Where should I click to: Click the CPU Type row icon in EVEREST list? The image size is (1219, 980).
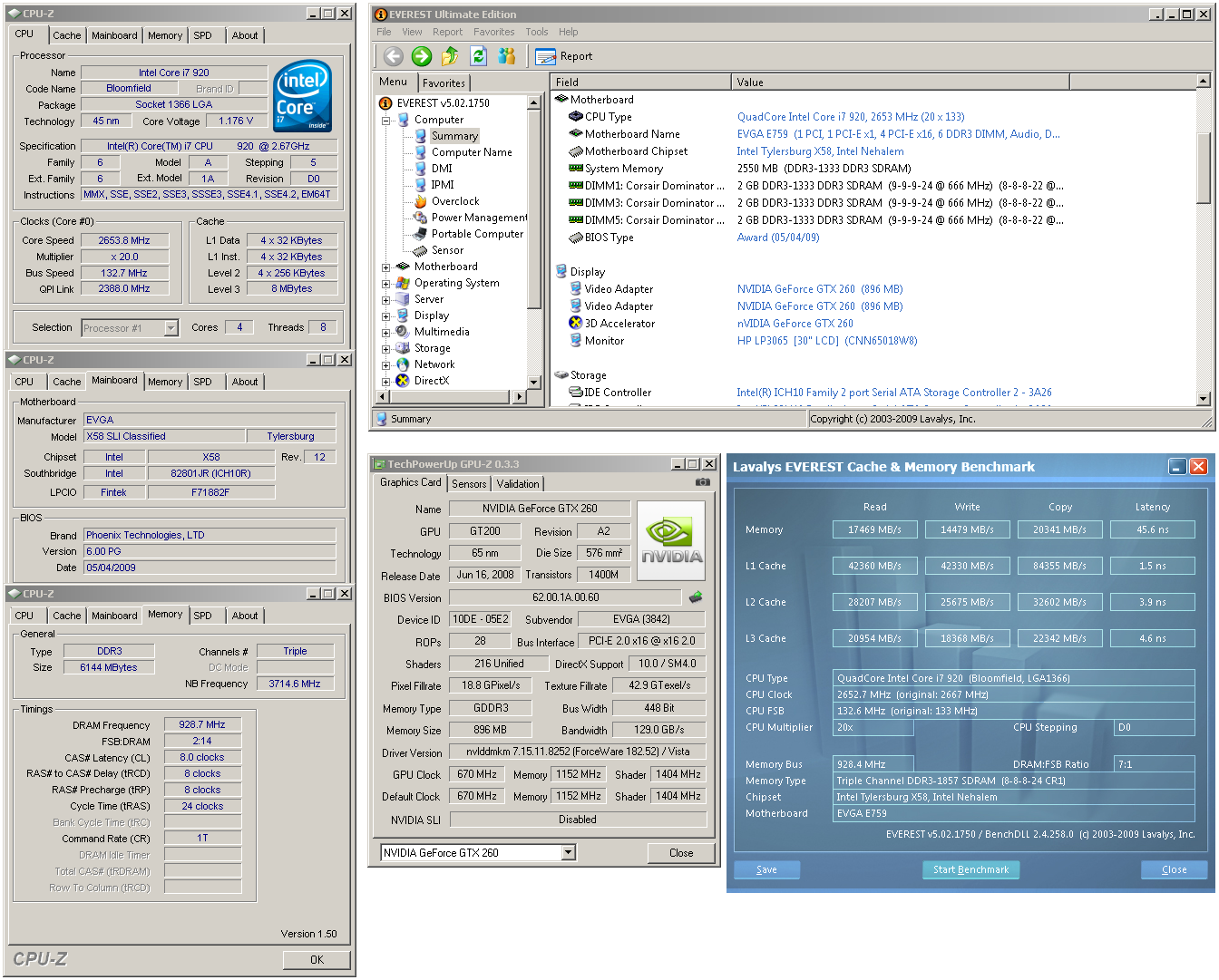click(575, 117)
